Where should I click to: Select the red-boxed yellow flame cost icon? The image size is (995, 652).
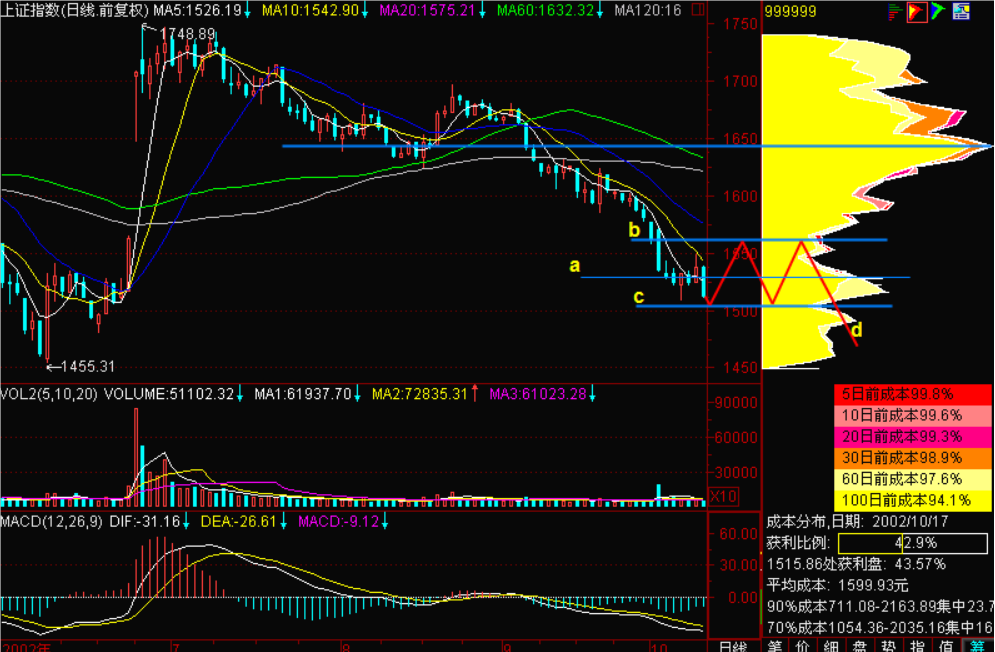(915, 12)
